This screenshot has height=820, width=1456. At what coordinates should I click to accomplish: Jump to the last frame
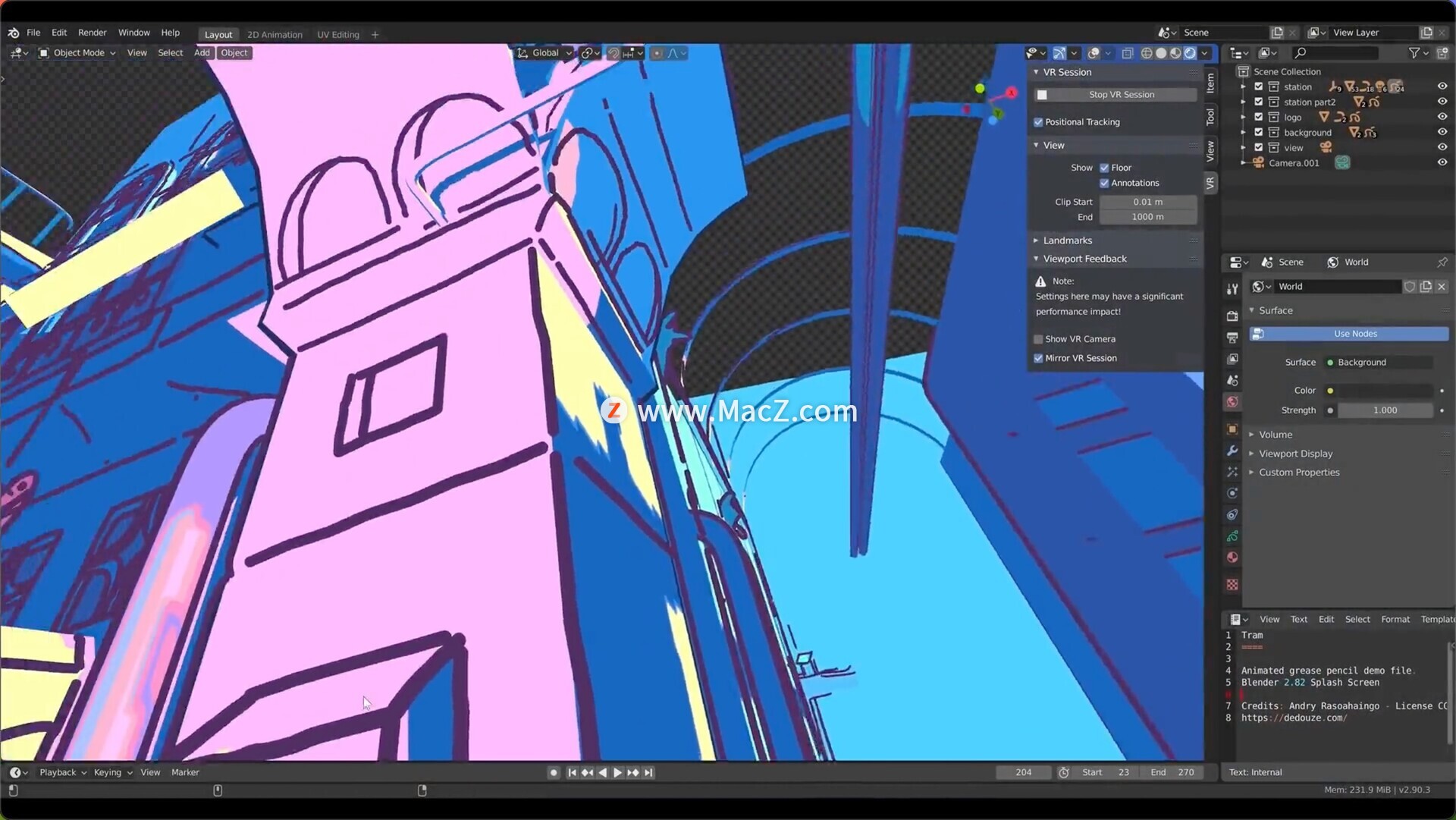click(648, 773)
